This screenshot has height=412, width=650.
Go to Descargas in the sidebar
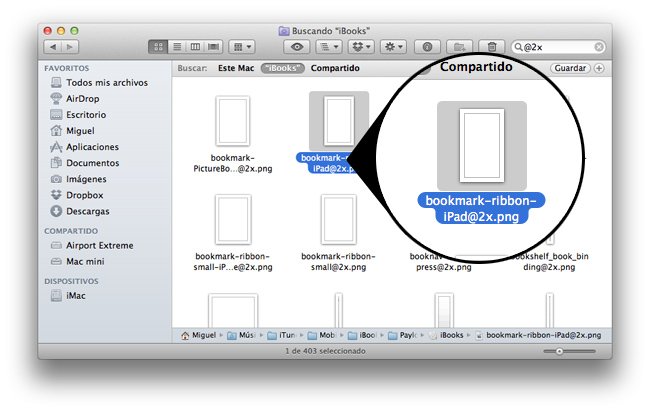(x=87, y=211)
